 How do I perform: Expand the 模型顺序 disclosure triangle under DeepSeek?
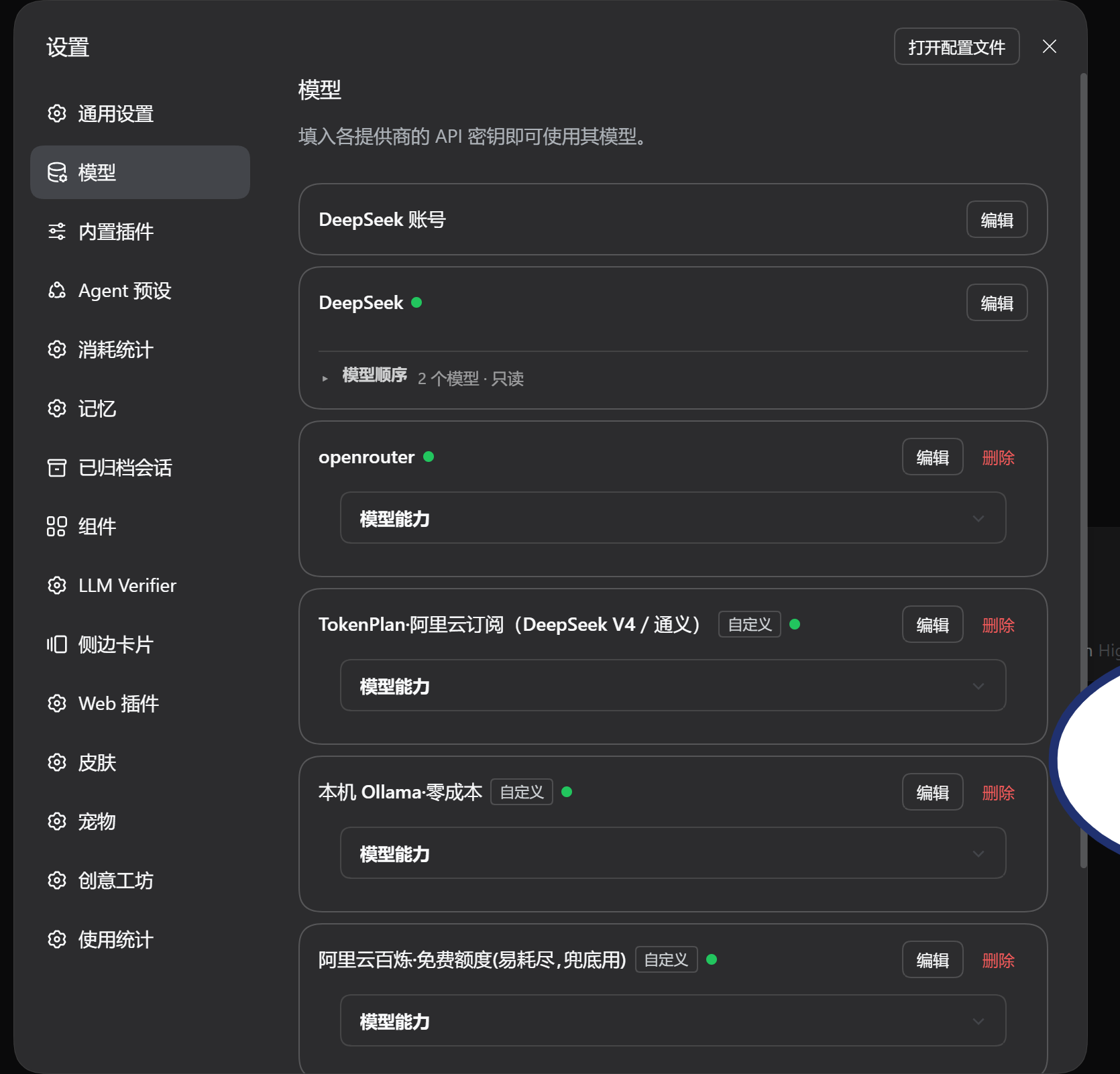[x=325, y=379]
